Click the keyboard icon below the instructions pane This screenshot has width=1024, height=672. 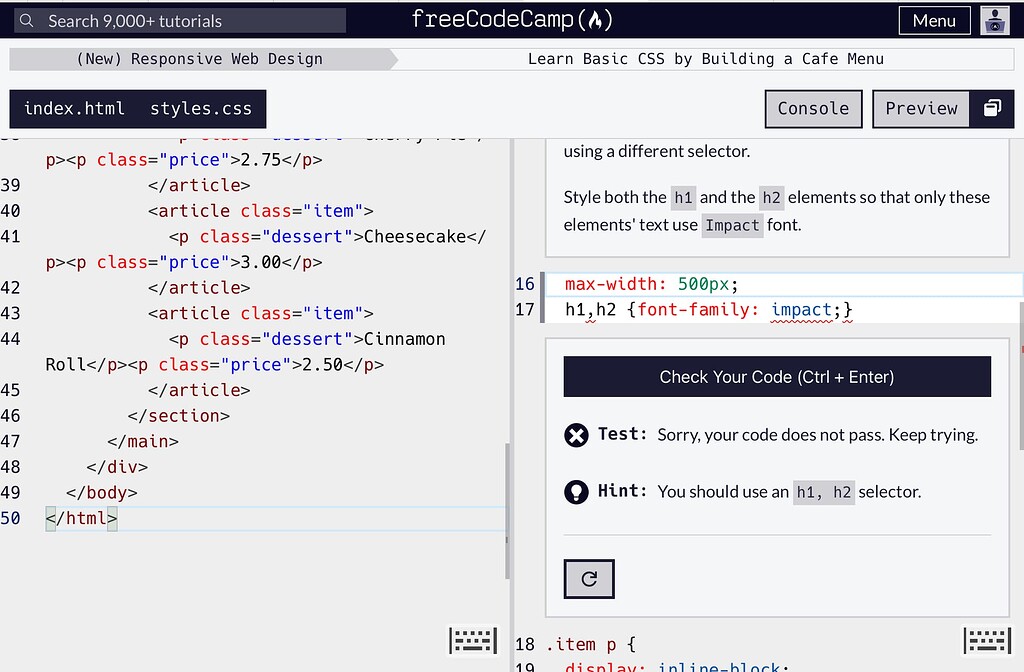pos(986,640)
